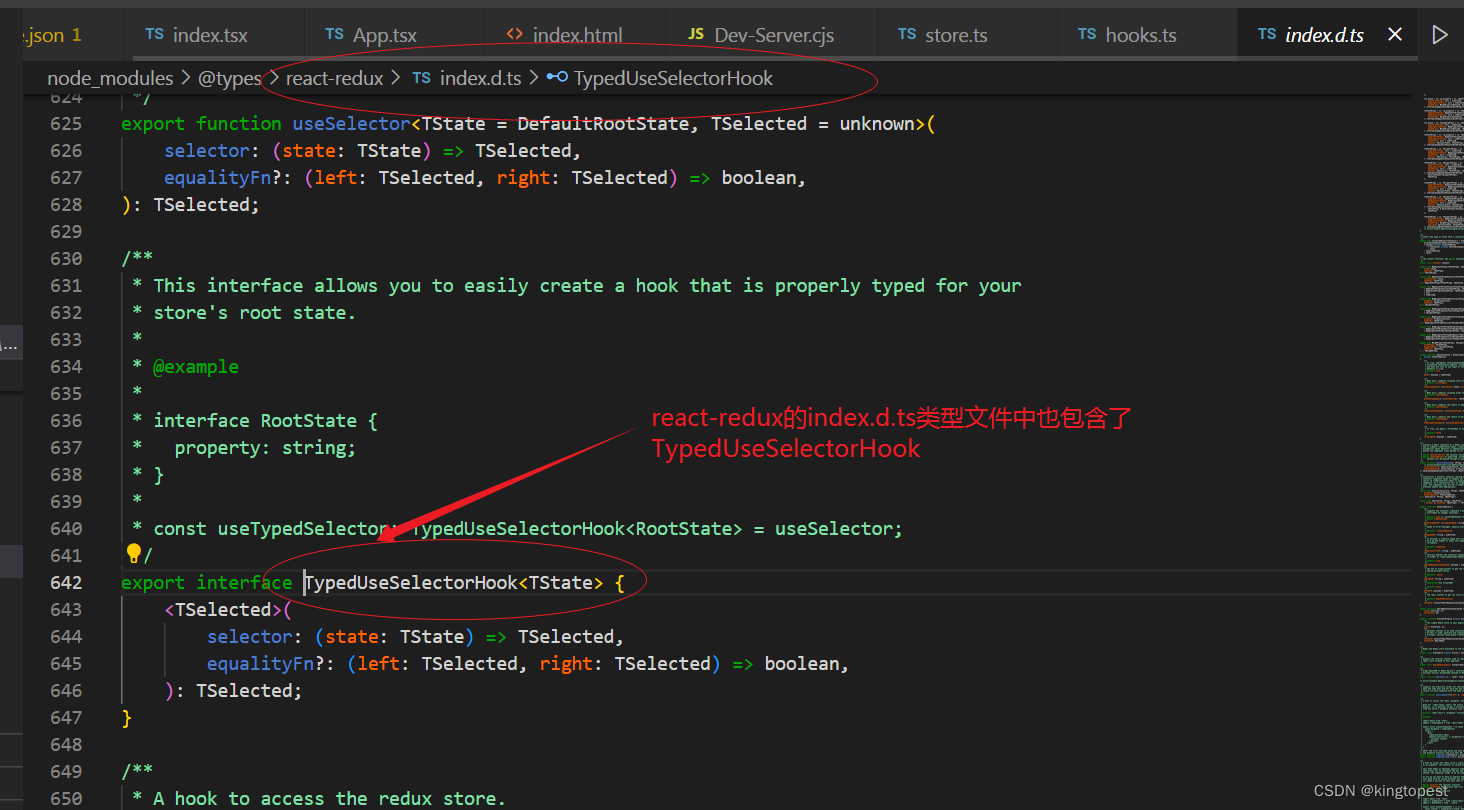
Task: Open the node_modules breadcrumb dropdown
Action: coord(110,77)
